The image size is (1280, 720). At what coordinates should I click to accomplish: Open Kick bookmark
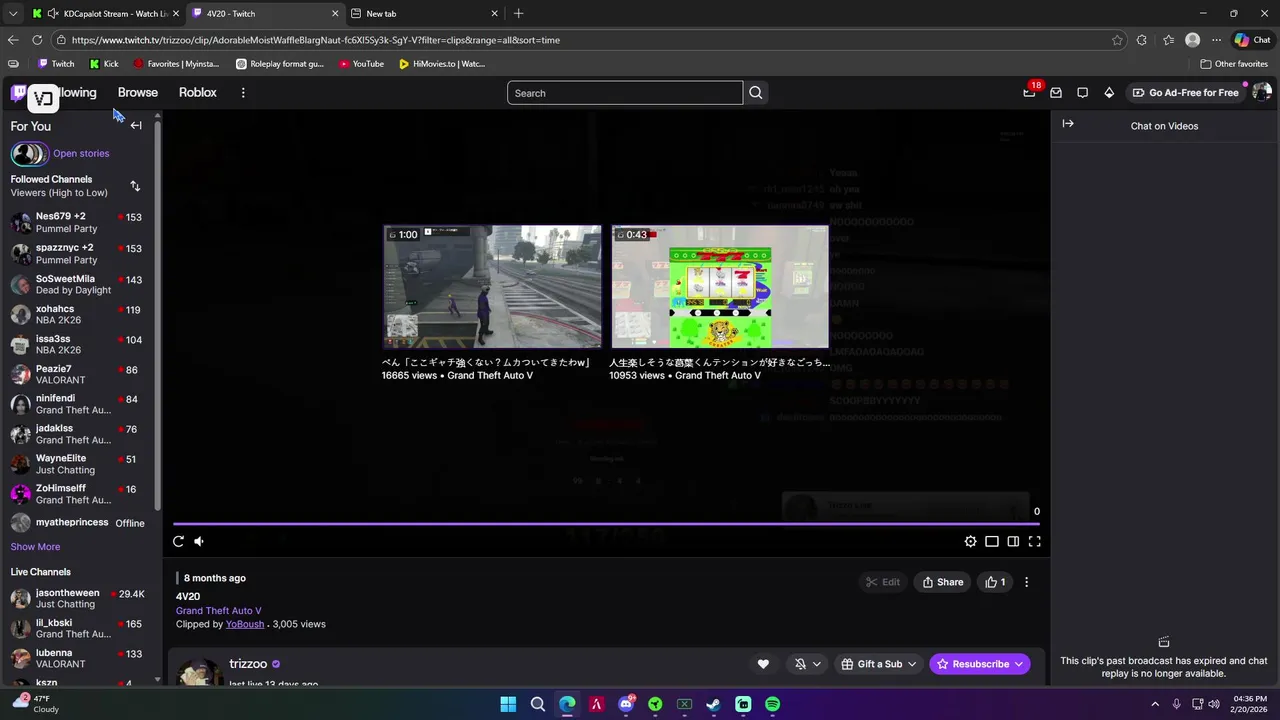tap(104, 64)
